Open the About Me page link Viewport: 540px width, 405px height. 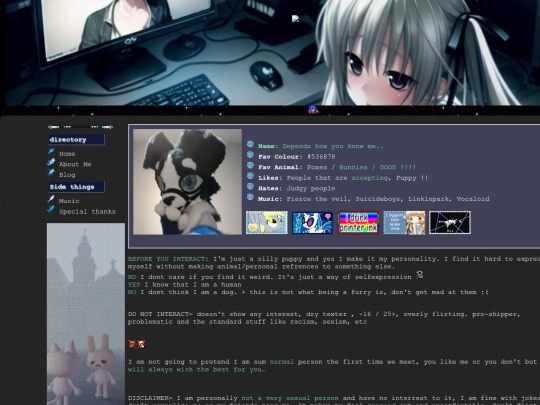75,164
